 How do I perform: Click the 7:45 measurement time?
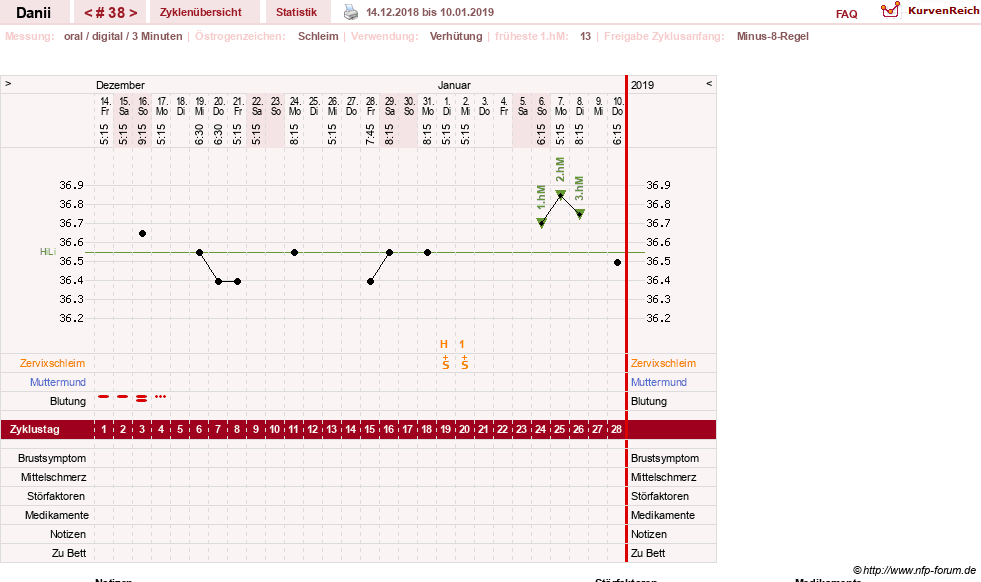[x=370, y=134]
